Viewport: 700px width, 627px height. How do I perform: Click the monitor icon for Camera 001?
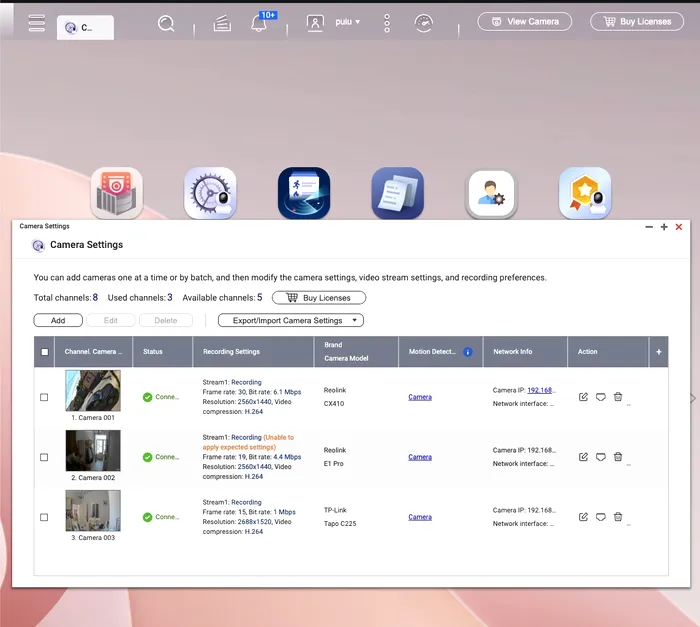click(600, 397)
